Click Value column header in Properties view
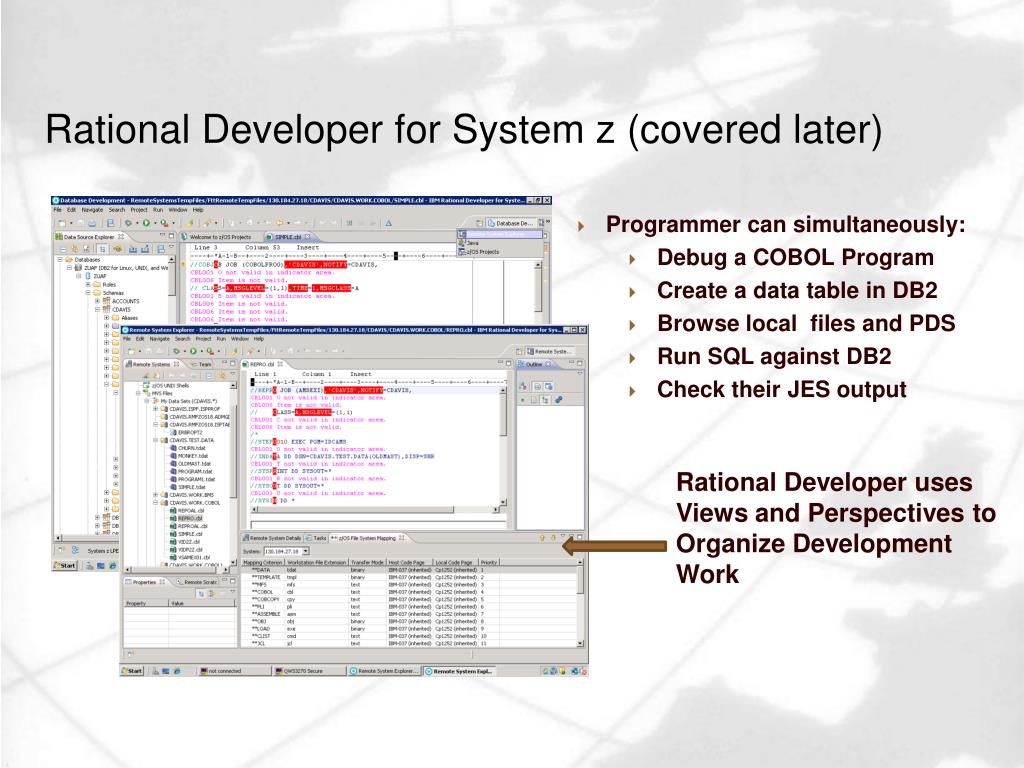 202,603
